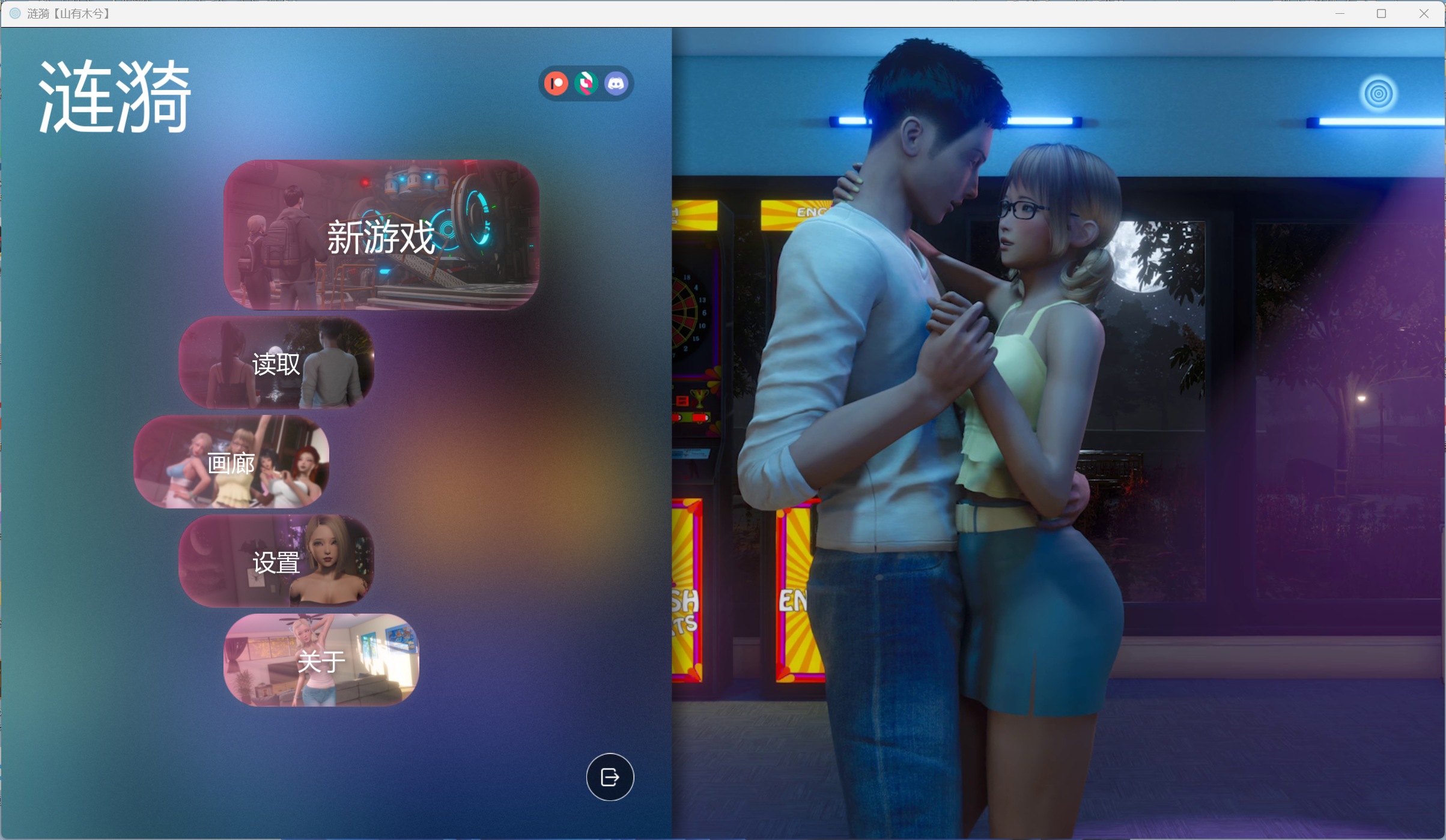Minimize the game window
Viewport: 1446px width, 840px height.
click(1340, 13)
